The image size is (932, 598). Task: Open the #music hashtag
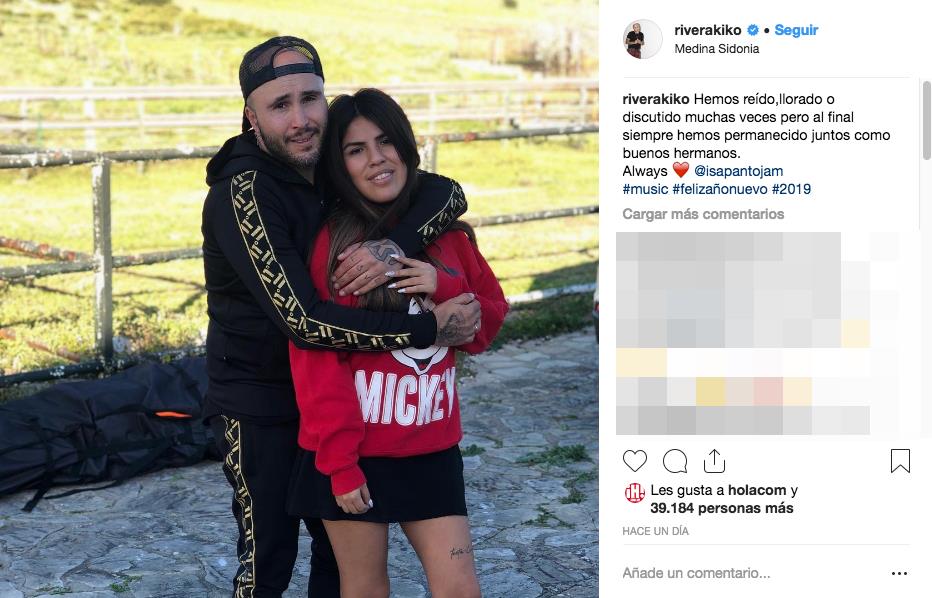646,189
